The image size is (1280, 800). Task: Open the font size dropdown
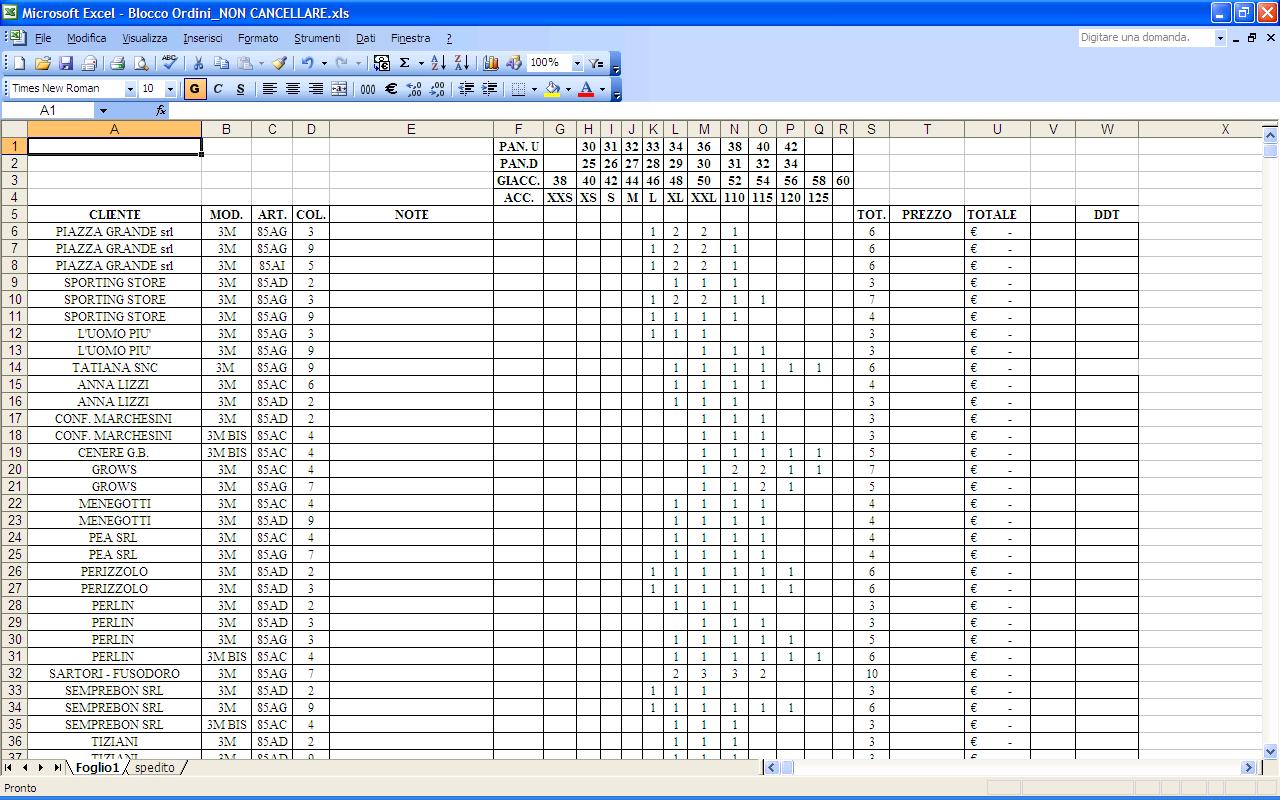170,89
